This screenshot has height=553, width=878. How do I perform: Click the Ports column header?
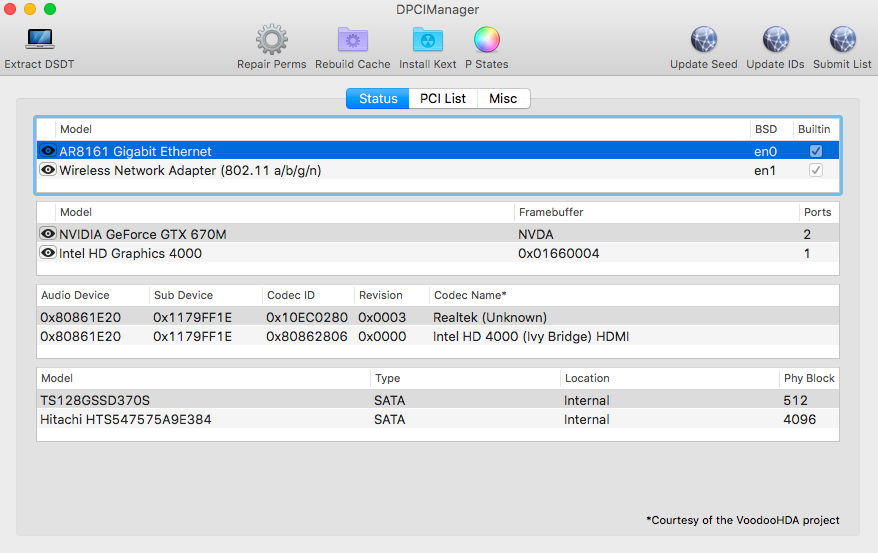point(818,212)
